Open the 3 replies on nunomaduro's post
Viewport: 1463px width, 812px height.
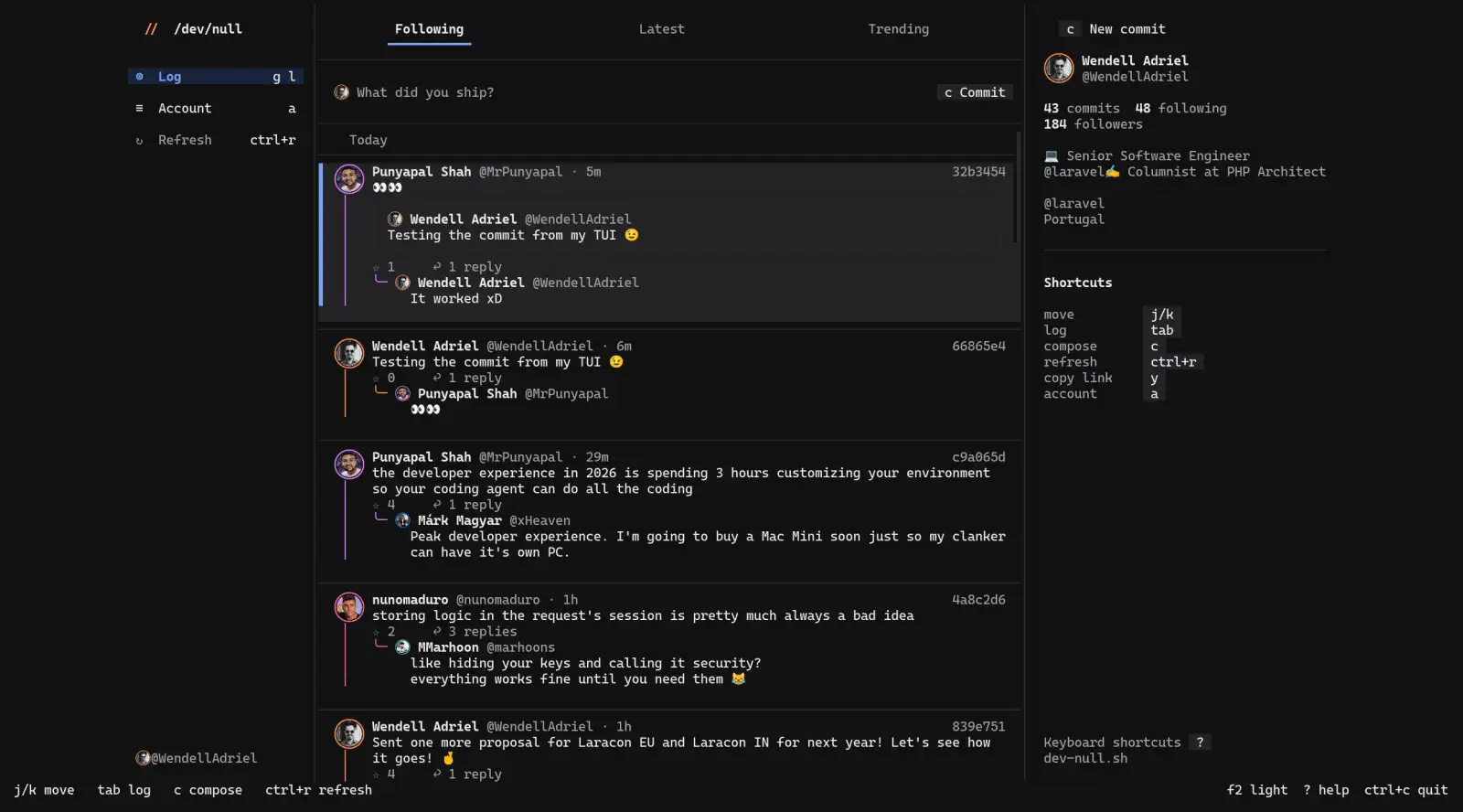(x=475, y=632)
